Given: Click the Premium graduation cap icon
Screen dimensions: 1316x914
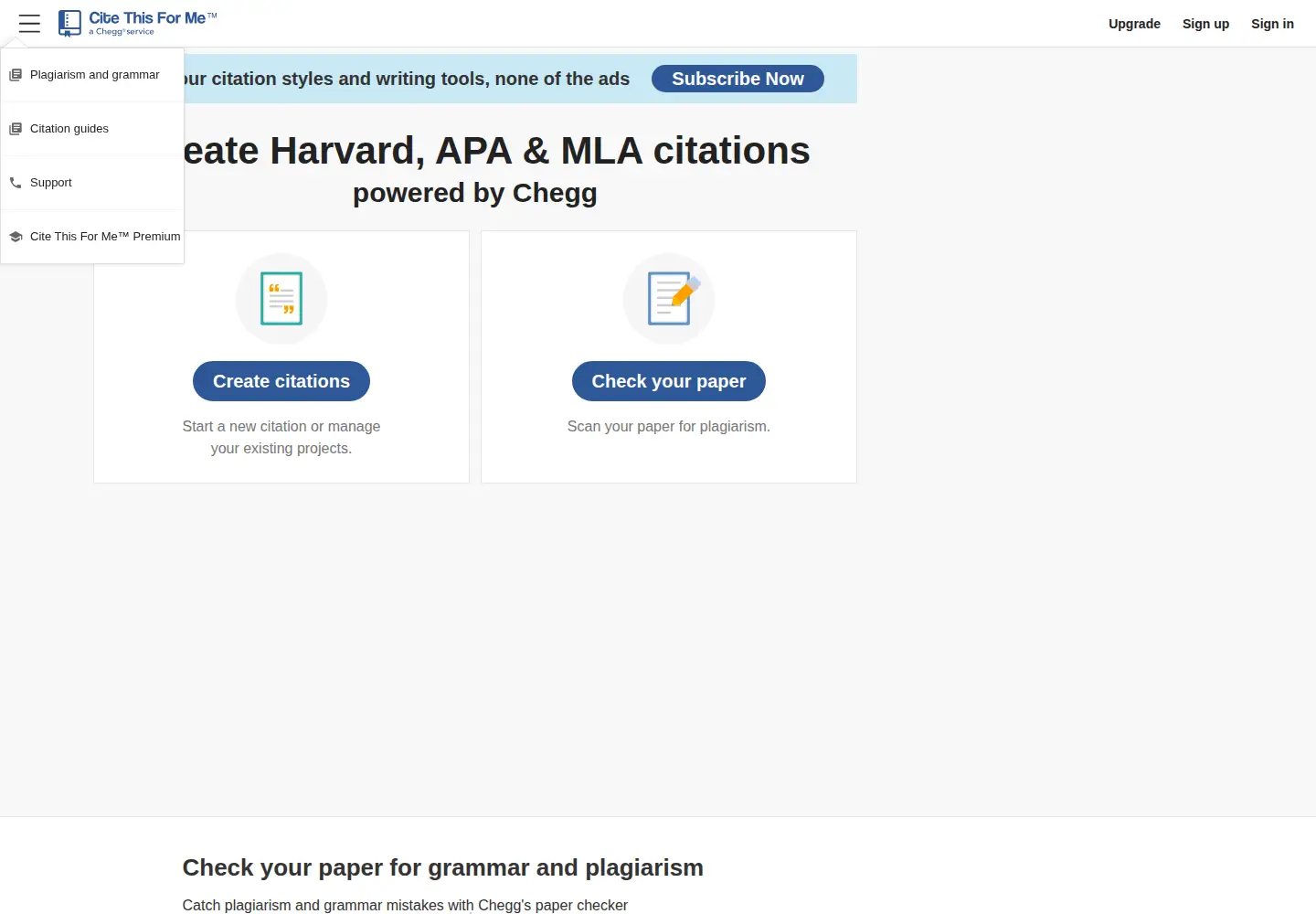Looking at the screenshot, I should 16,237.
